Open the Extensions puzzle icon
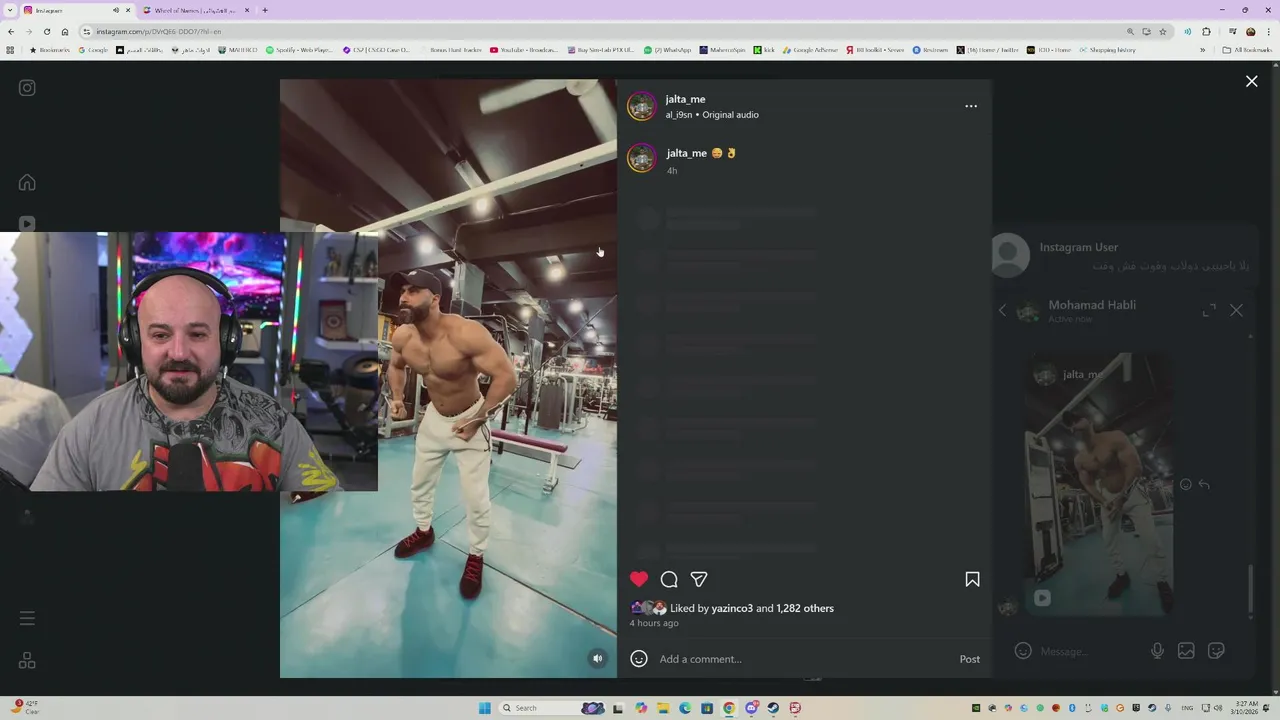This screenshot has width=1280, height=720. [x=1206, y=31]
